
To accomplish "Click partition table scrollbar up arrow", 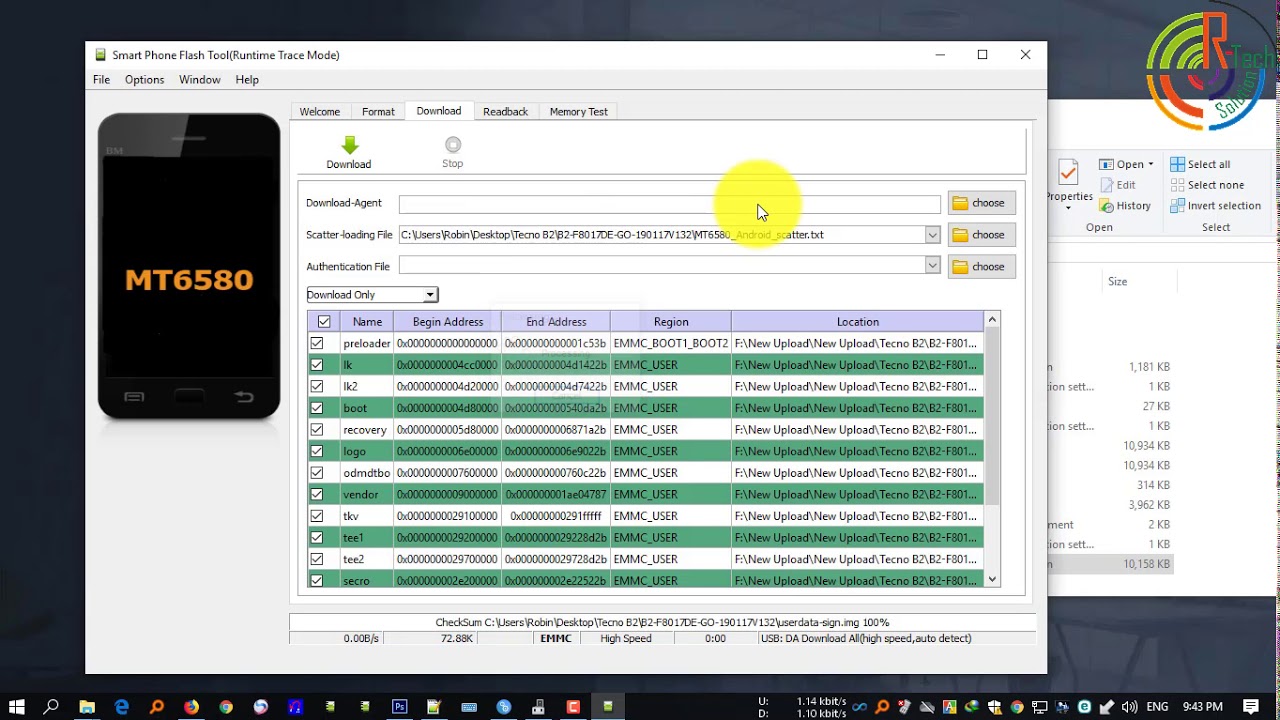I will [x=992, y=320].
